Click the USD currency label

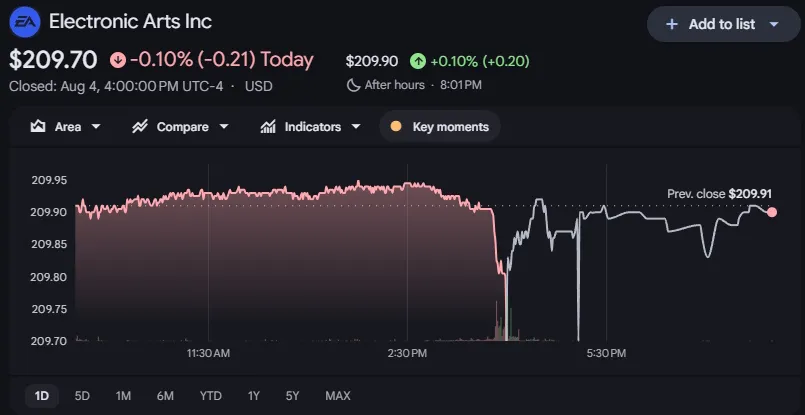click(x=259, y=86)
